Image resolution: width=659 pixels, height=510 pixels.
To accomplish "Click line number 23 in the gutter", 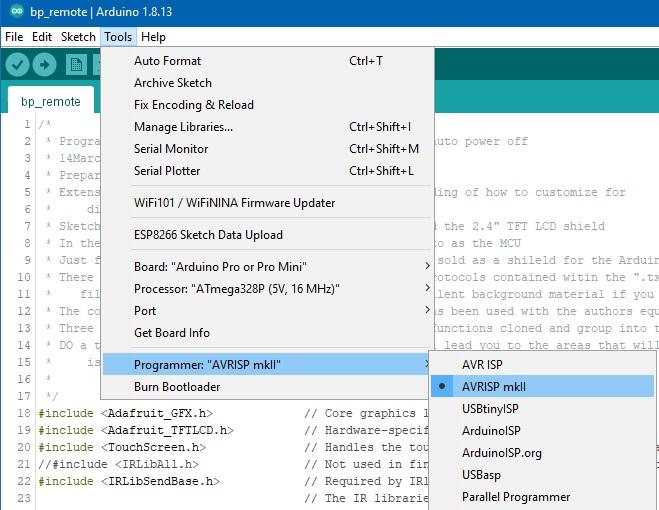I will pyautogui.click(x=24, y=498).
